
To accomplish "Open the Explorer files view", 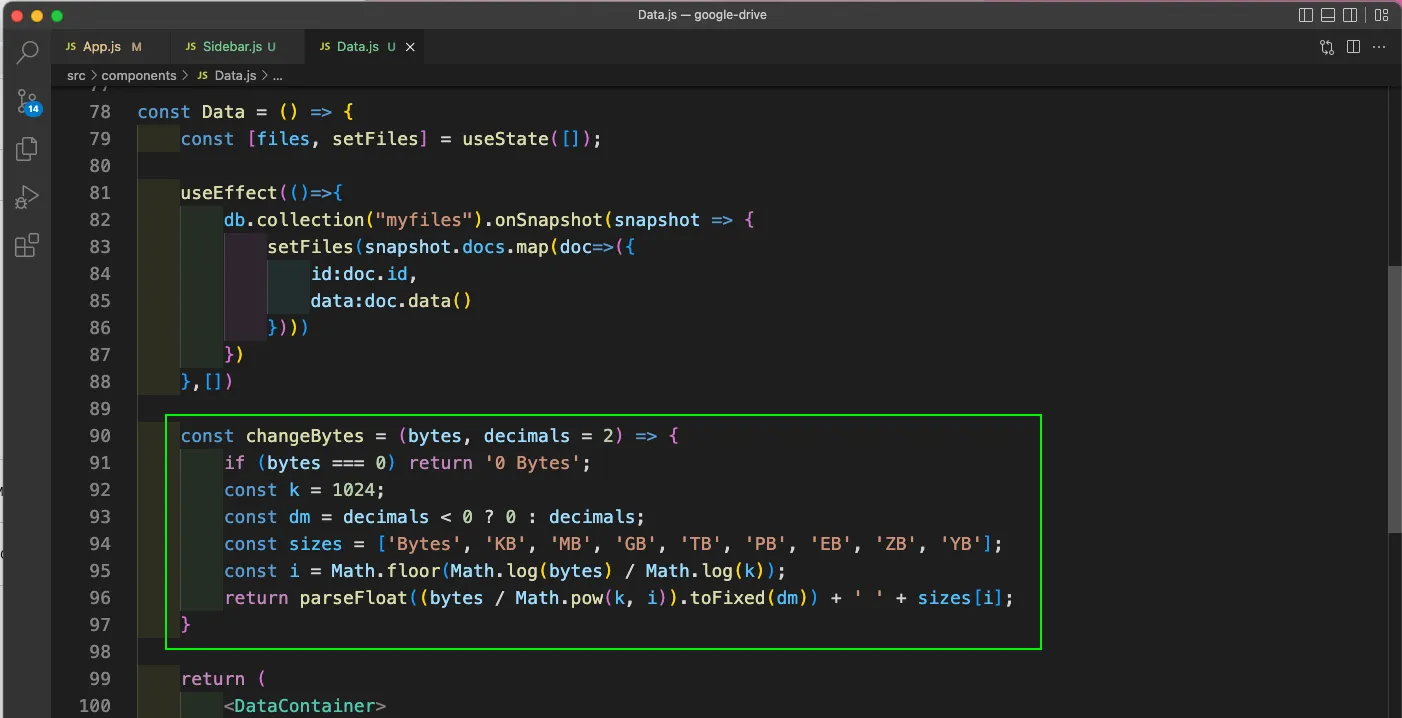I will click(x=28, y=148).
